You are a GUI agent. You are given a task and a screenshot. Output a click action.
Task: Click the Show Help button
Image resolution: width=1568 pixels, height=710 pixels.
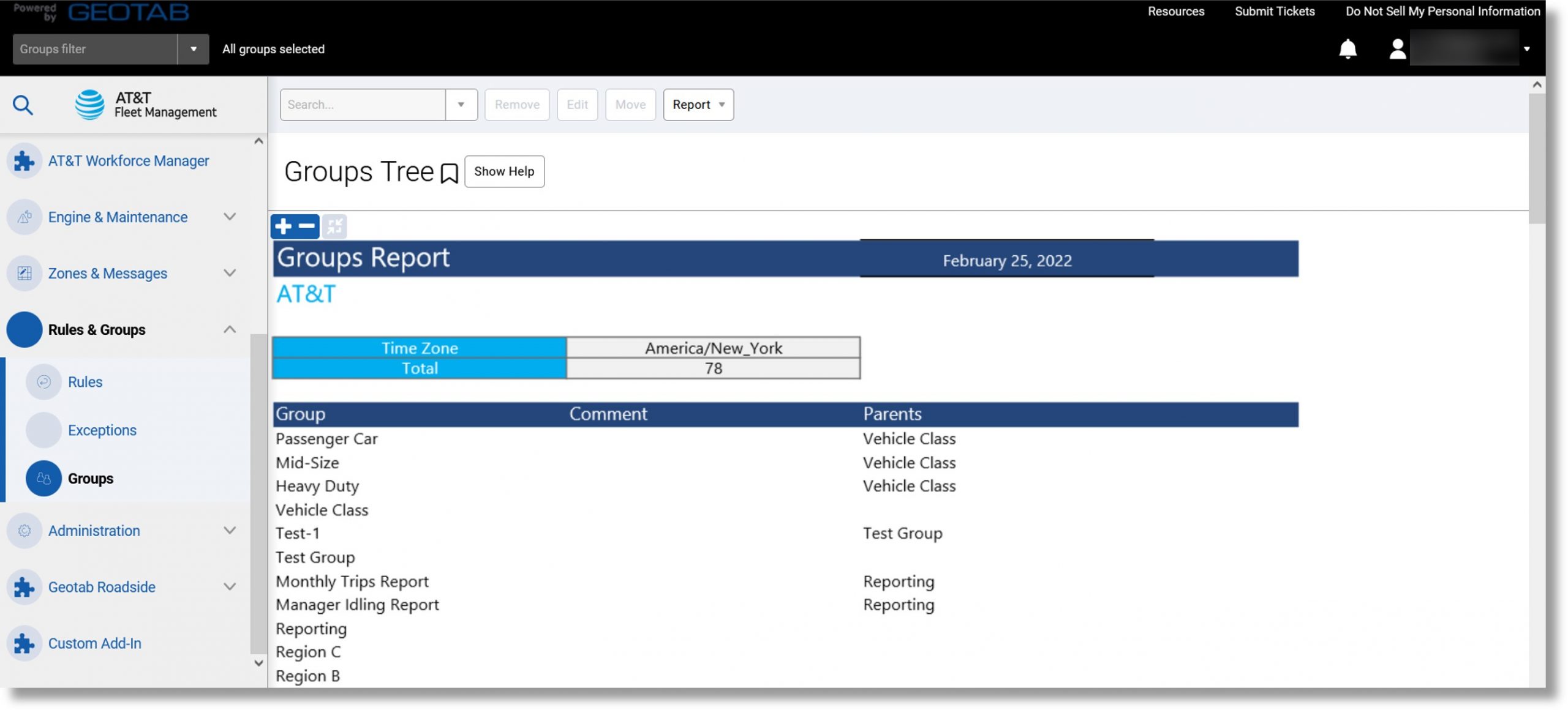[504, 171]
